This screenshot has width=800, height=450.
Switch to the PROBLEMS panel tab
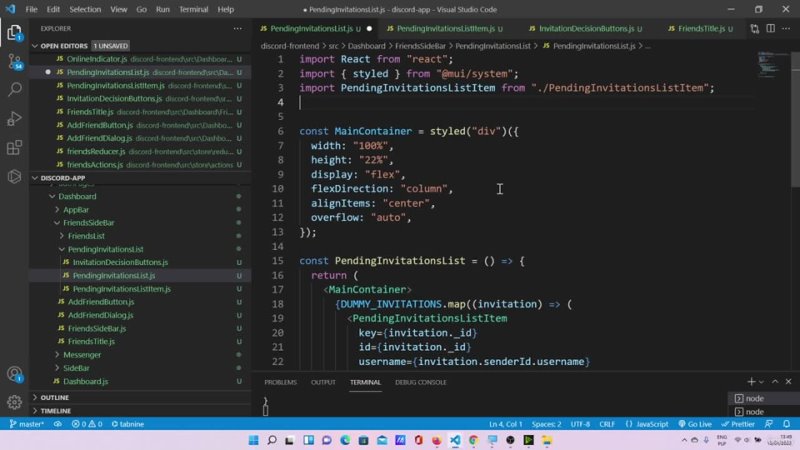(280, 382)
